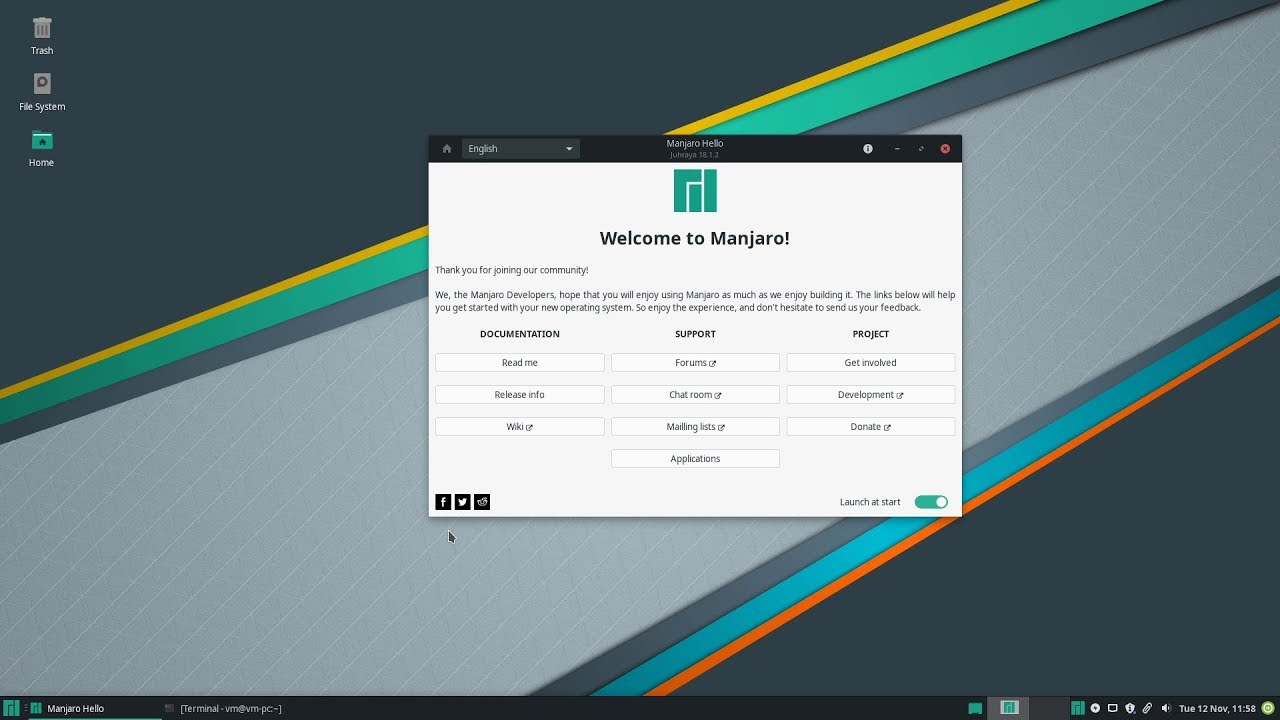Click the clock showing Tue 12 Nov, 11:58

pyautogui.click(x=1217, y=708)
